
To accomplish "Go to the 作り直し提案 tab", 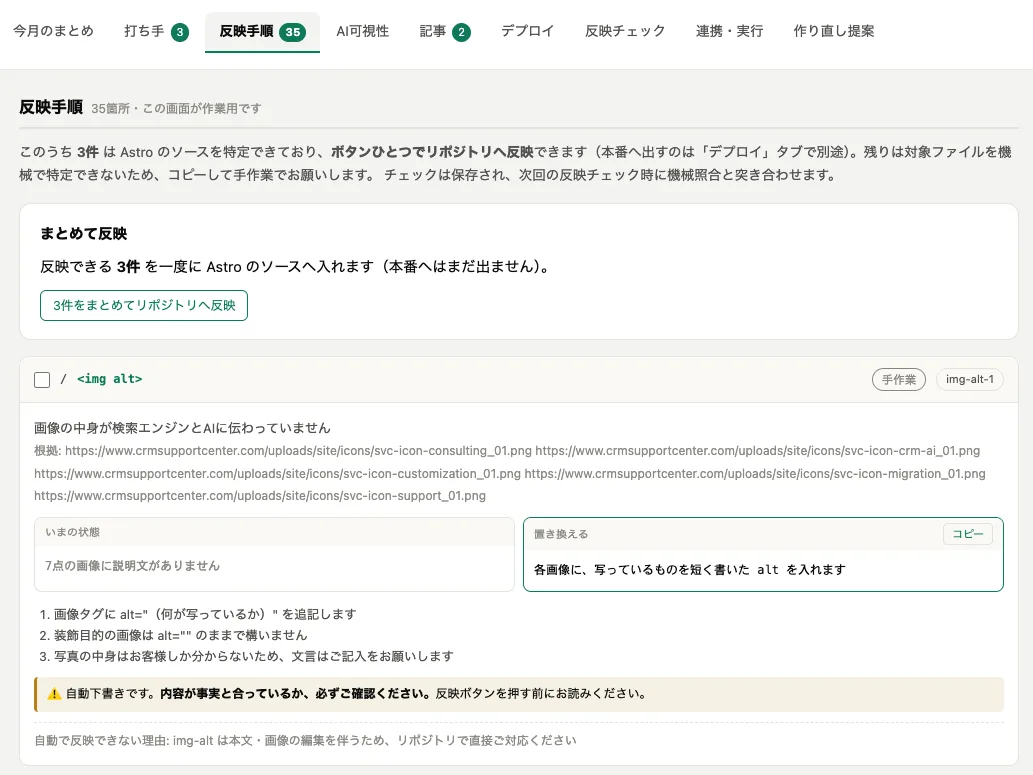I will click(833, 31).
